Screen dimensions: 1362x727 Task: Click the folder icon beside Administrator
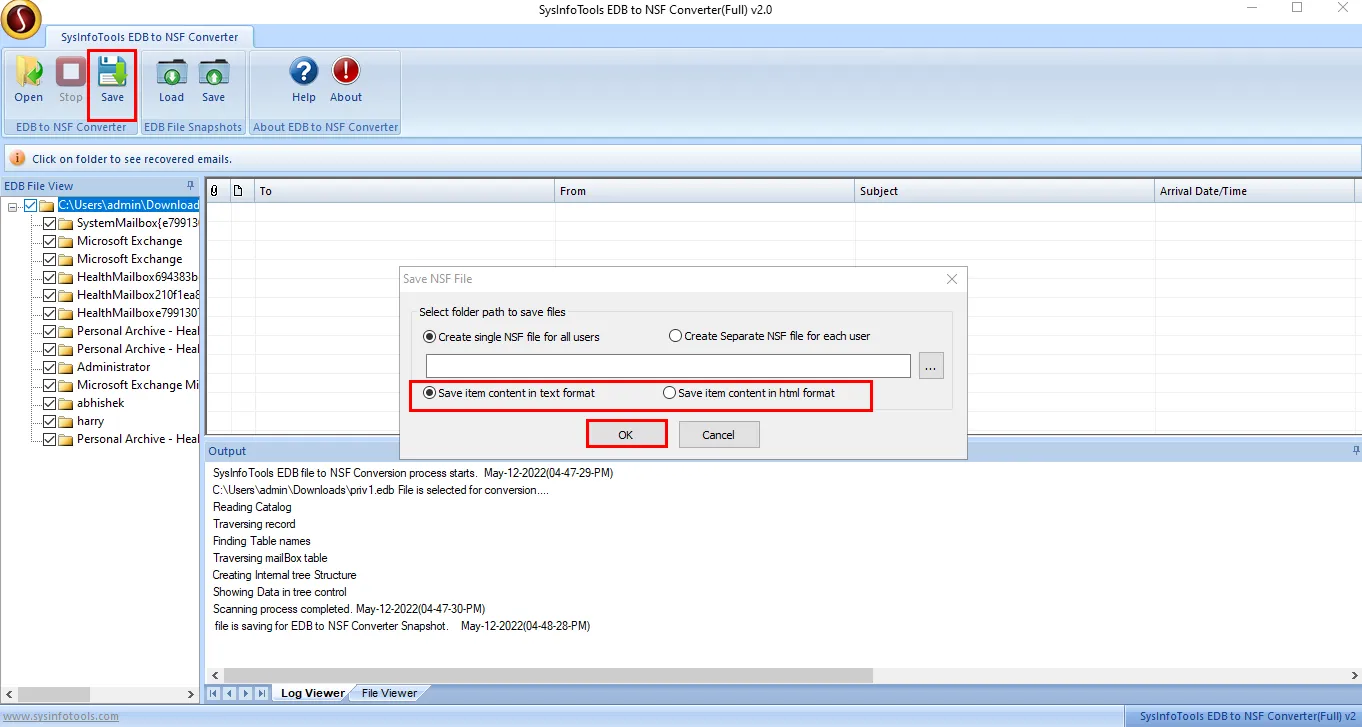click(66, 367)
